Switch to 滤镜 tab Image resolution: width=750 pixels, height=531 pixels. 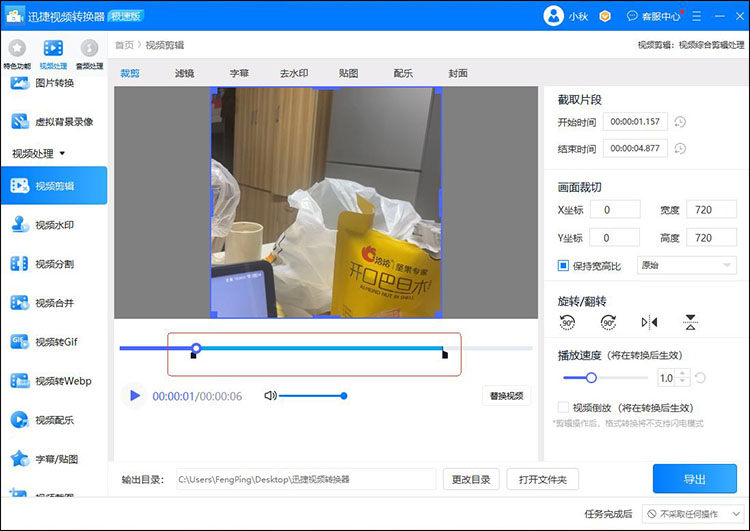184,73
